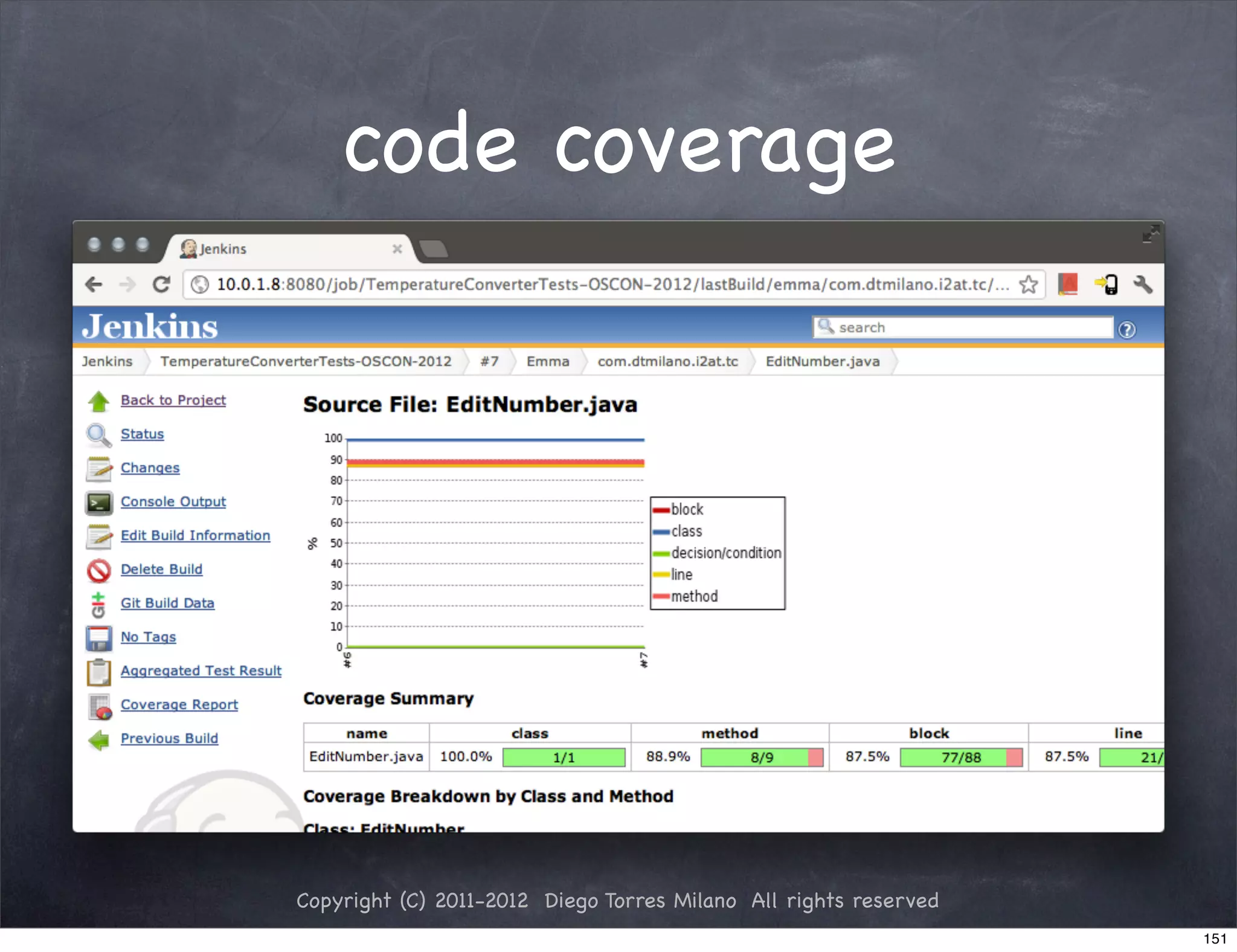Click the red Delete Build icon
Screen dimensions: 1237x952
[x=98, y=570]
